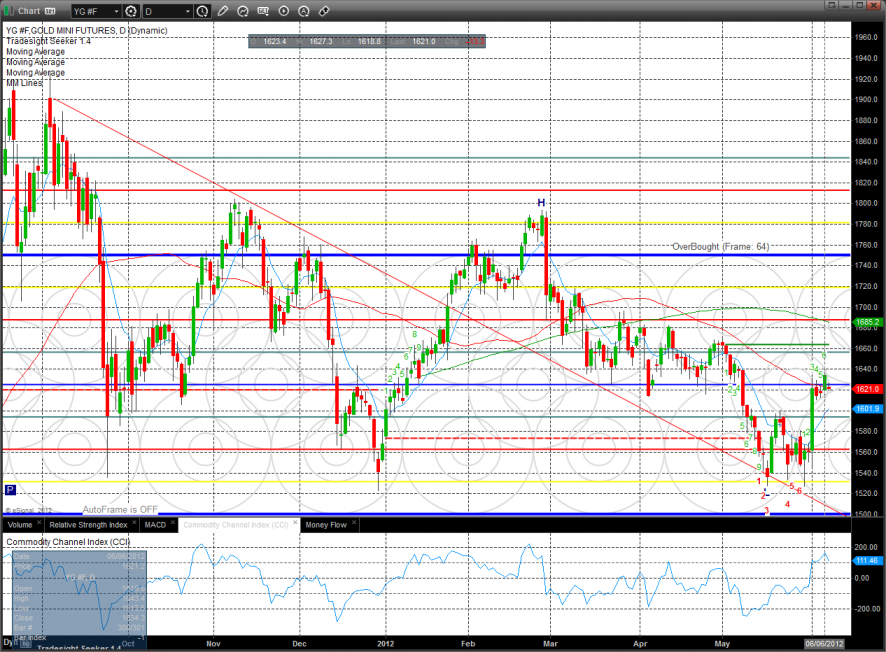Open the Money Flow tab
Screen dimensions: 886x652
click(324, 524)
